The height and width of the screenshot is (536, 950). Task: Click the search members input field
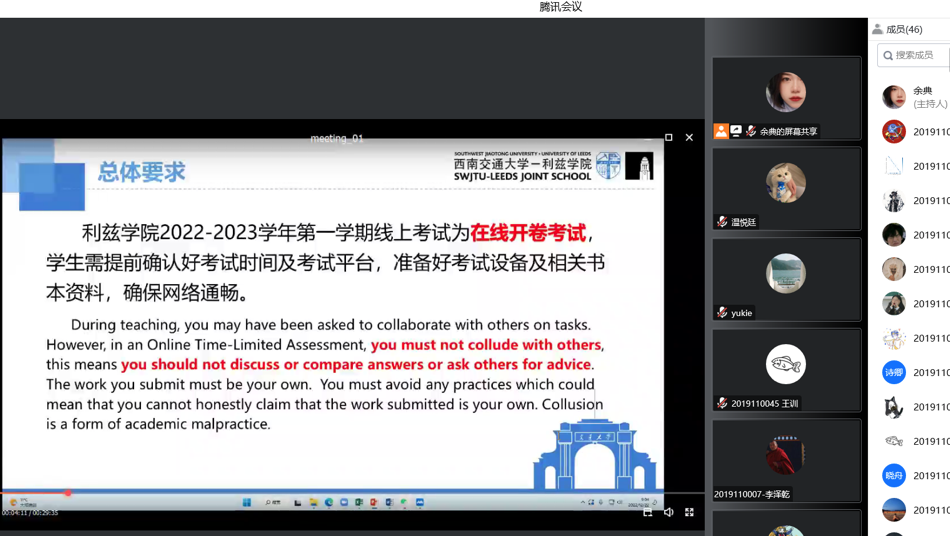915,55
